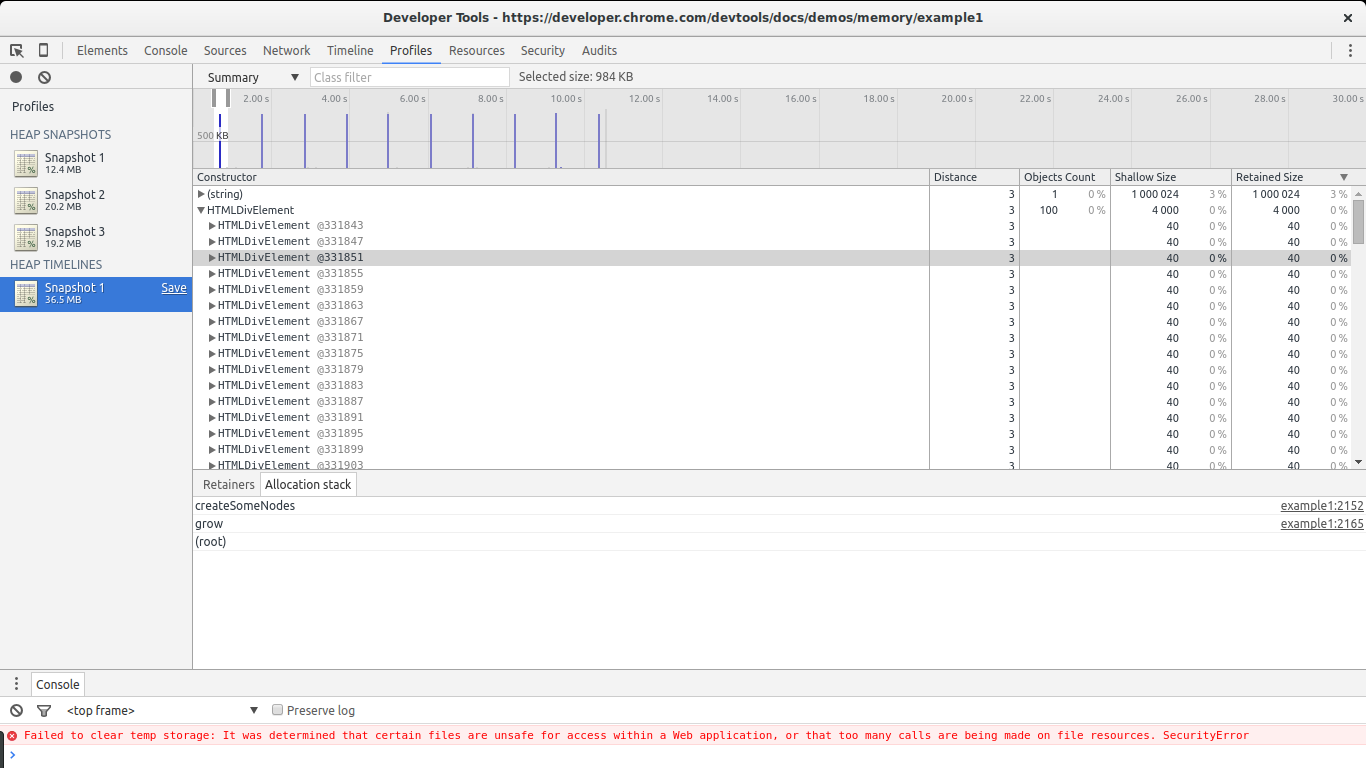Enable the Preserve log checkbox
Screen dimensions: 1366x768
[x=278, y=710]
